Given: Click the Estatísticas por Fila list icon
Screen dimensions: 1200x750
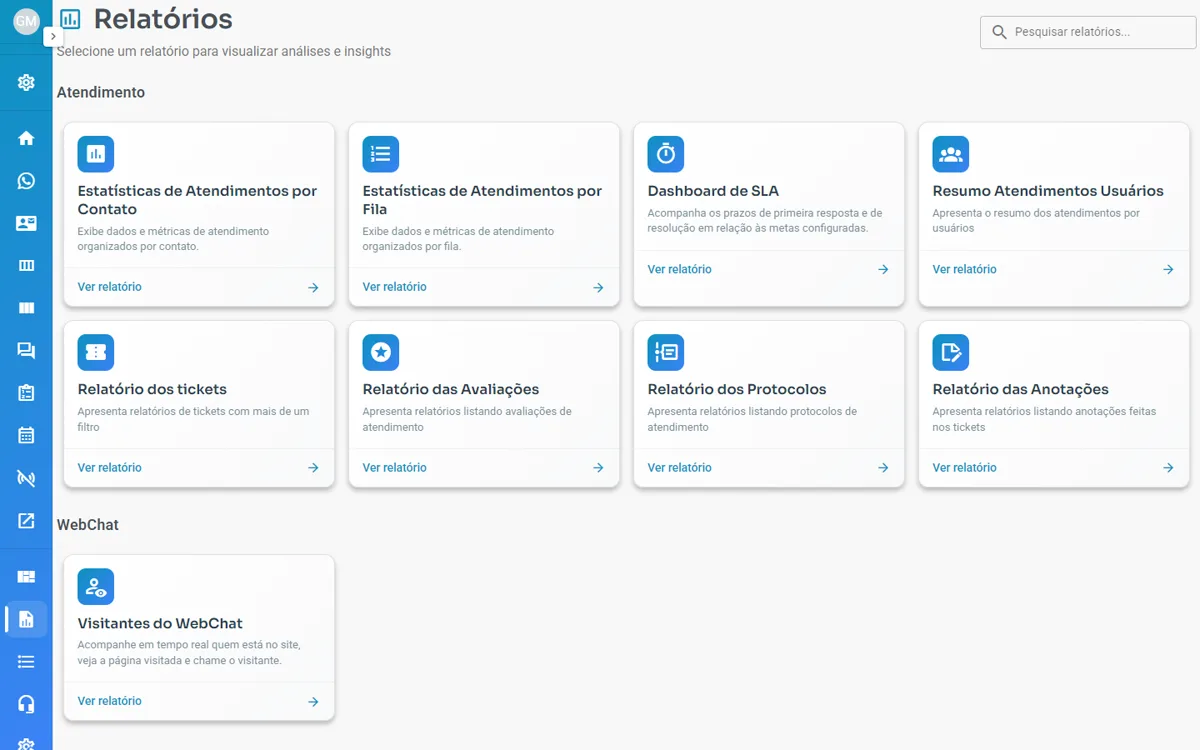Looking at the screenshot, I should coord(381,154).
